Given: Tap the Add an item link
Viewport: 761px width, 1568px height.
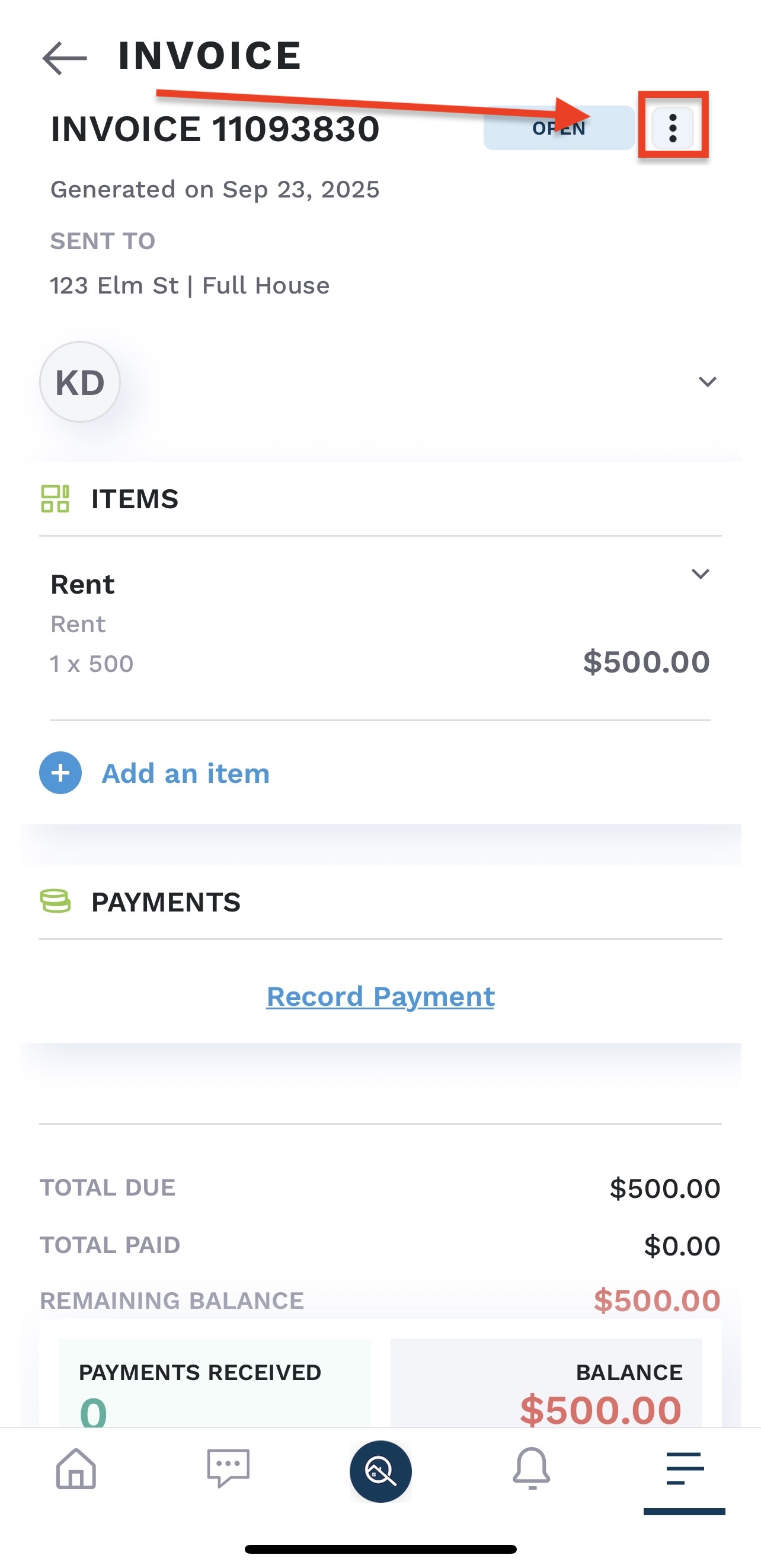Looking at the screenshot, I should [185, 773].
